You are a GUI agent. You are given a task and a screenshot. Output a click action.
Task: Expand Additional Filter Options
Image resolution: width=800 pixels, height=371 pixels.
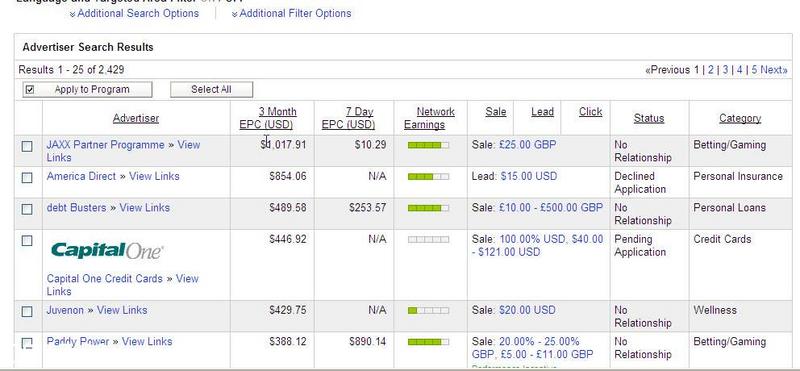click(x=291, y=14)
